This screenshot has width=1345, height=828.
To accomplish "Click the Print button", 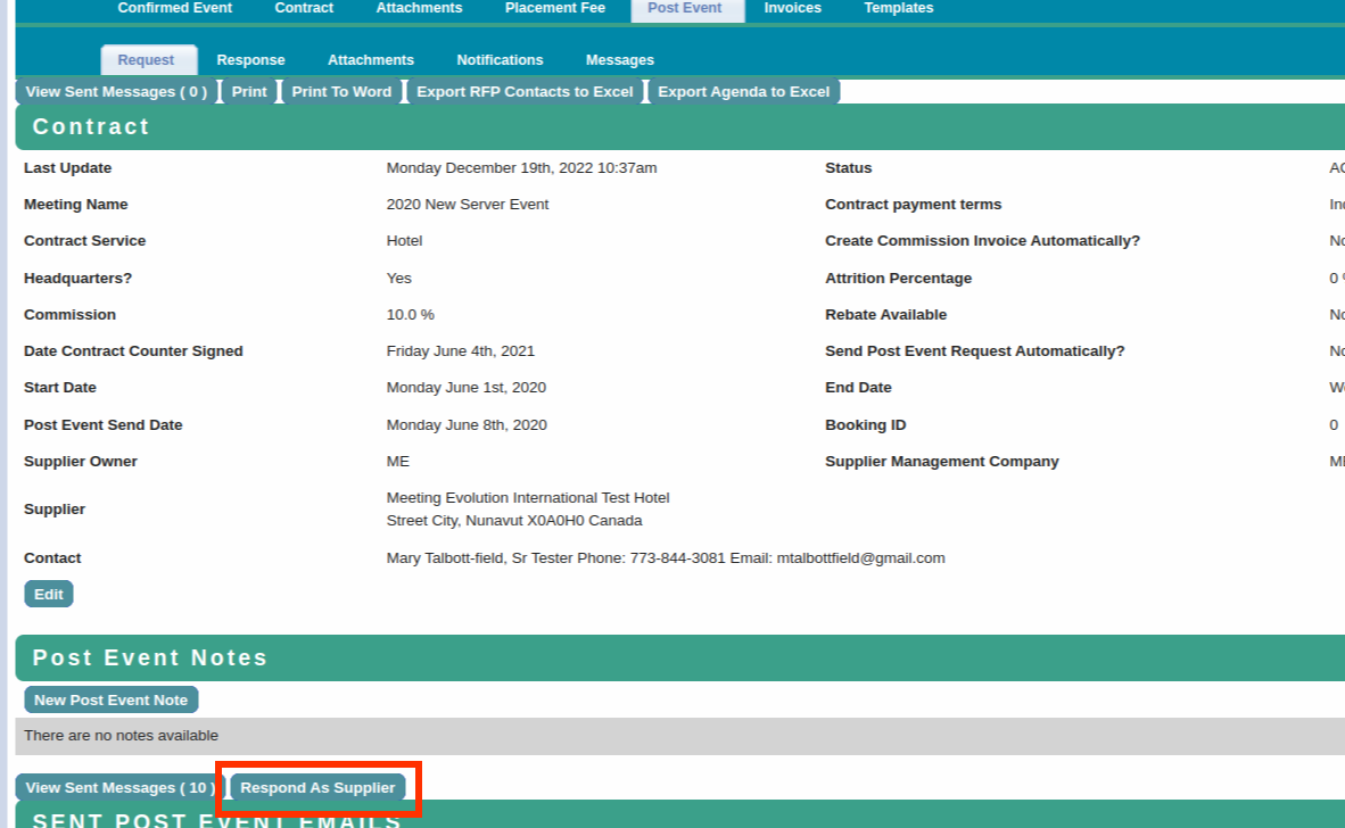I will 248,91.
